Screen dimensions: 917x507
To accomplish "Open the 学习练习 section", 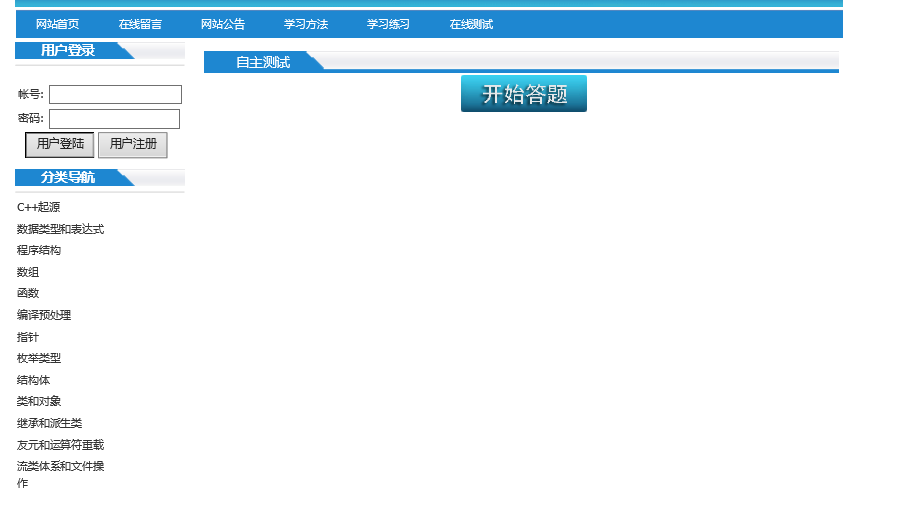I will (388, 25).
